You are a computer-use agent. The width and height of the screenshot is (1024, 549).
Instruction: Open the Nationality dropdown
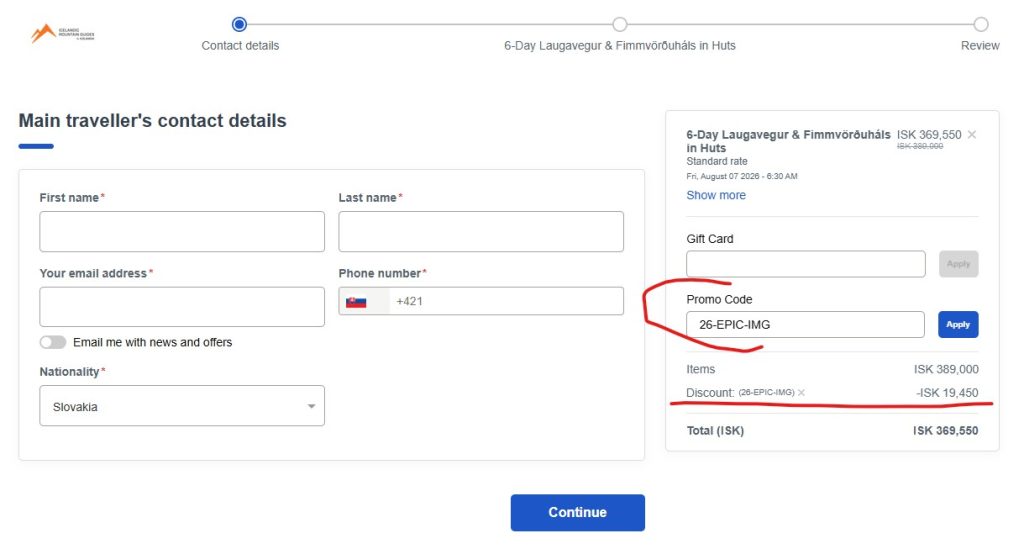point(182,406)
